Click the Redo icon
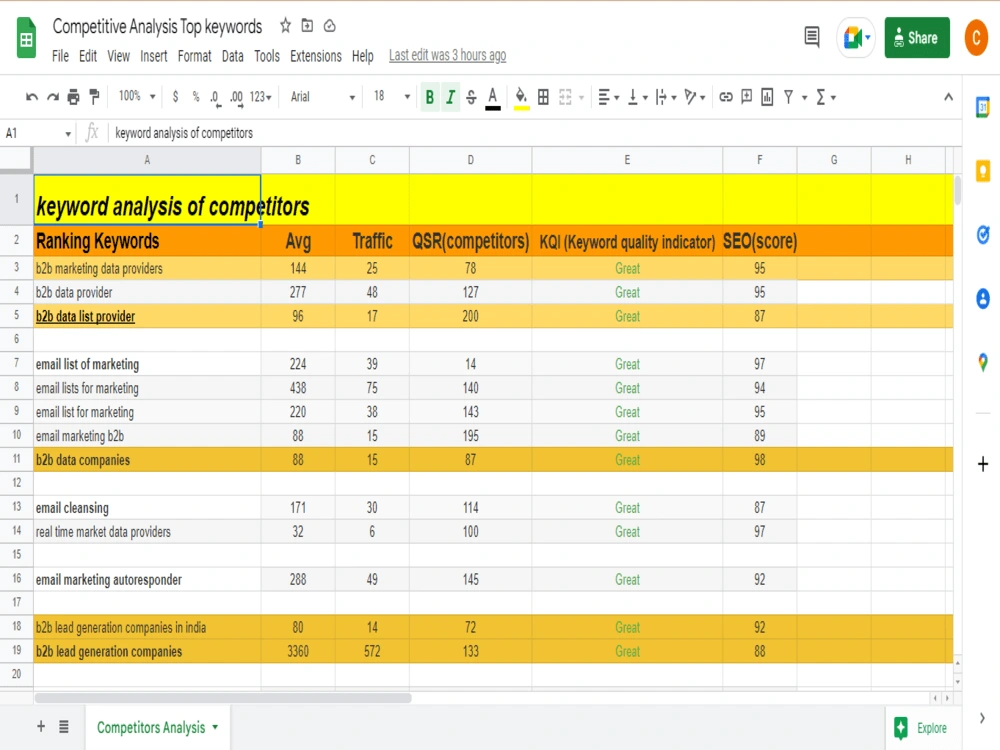 point(53,97)
